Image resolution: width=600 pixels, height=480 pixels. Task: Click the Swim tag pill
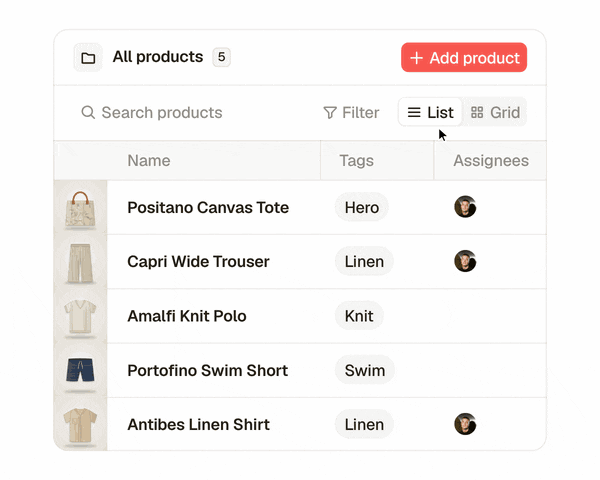pos(365,370)
